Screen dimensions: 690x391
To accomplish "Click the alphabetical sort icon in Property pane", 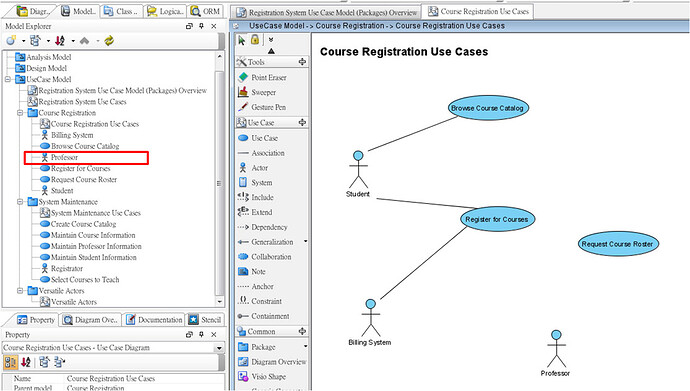I will tap(26, 362).
